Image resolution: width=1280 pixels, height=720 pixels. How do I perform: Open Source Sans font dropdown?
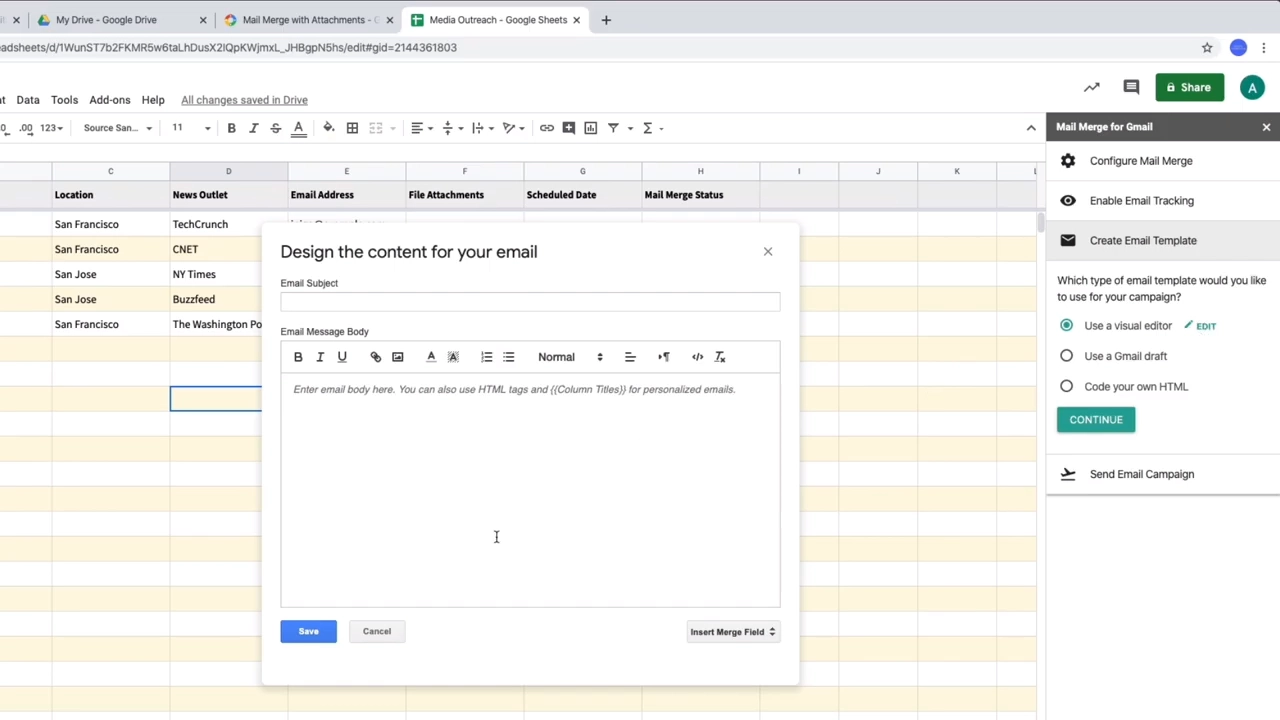coord(117,128)
